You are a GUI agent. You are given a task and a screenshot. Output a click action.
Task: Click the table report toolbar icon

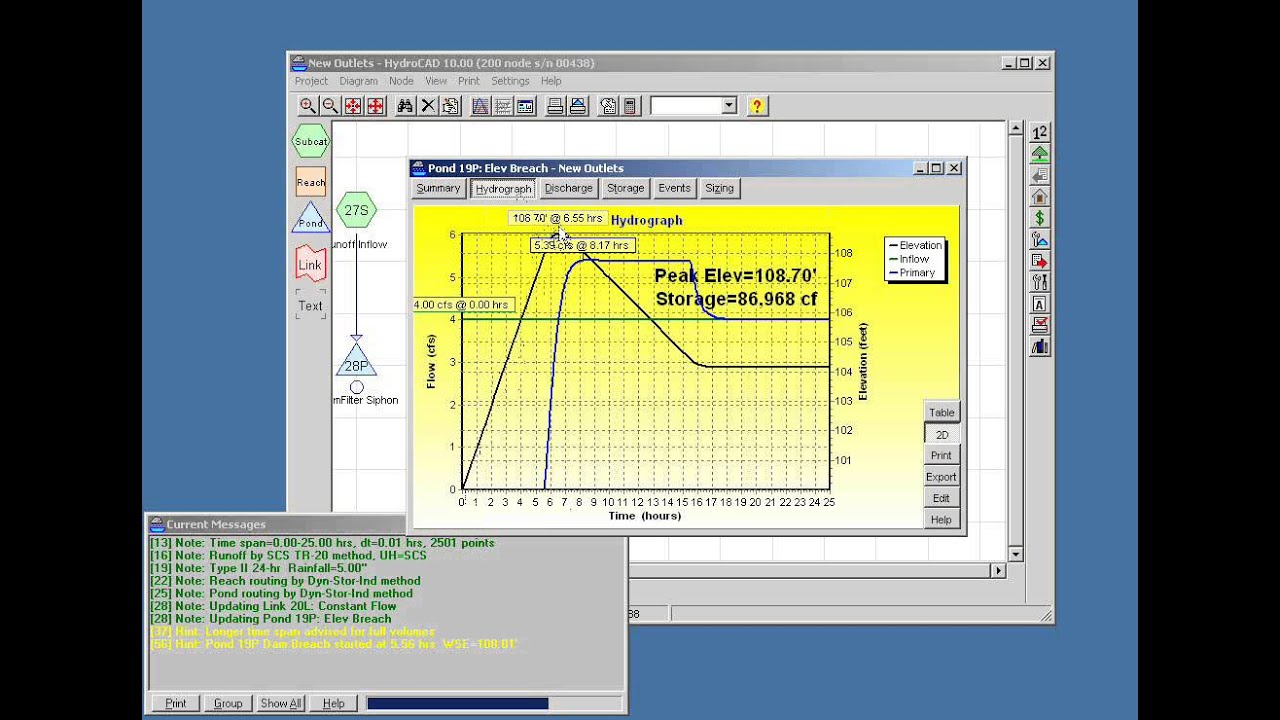click(x=503, y=106)
